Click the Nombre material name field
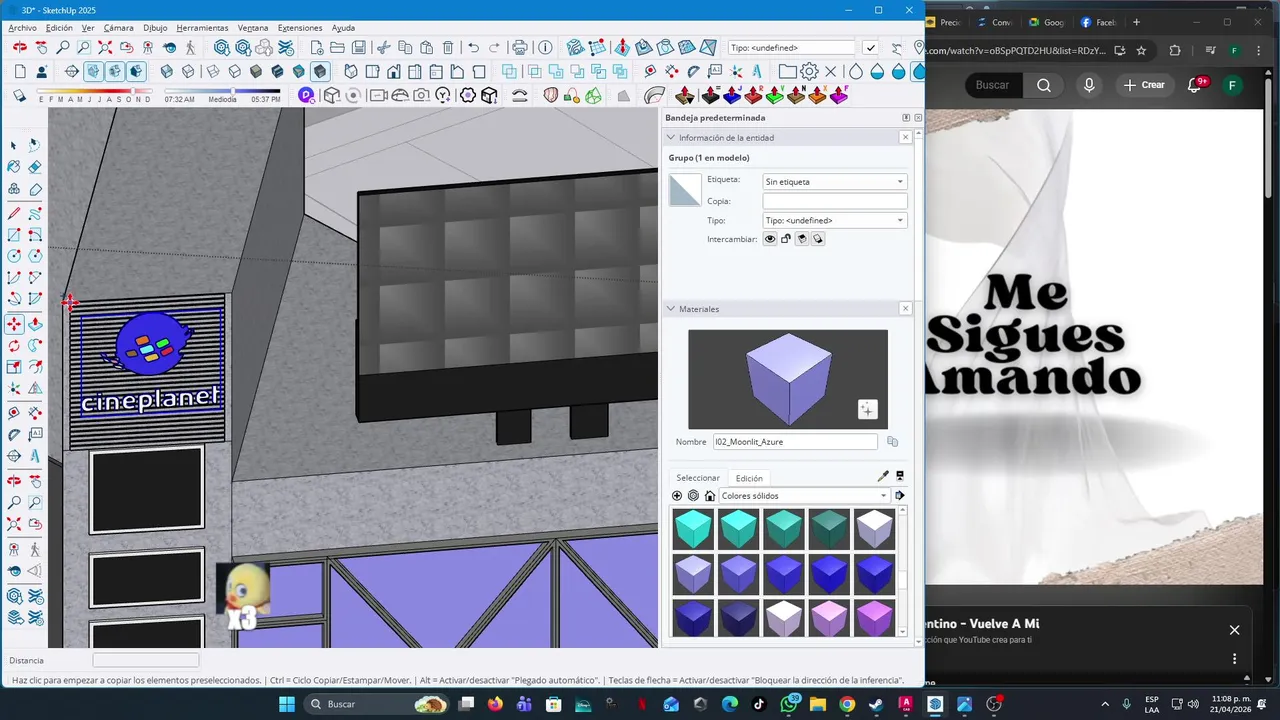The width and height of the screenshot is (1280, 720). [x=794, y=441]
